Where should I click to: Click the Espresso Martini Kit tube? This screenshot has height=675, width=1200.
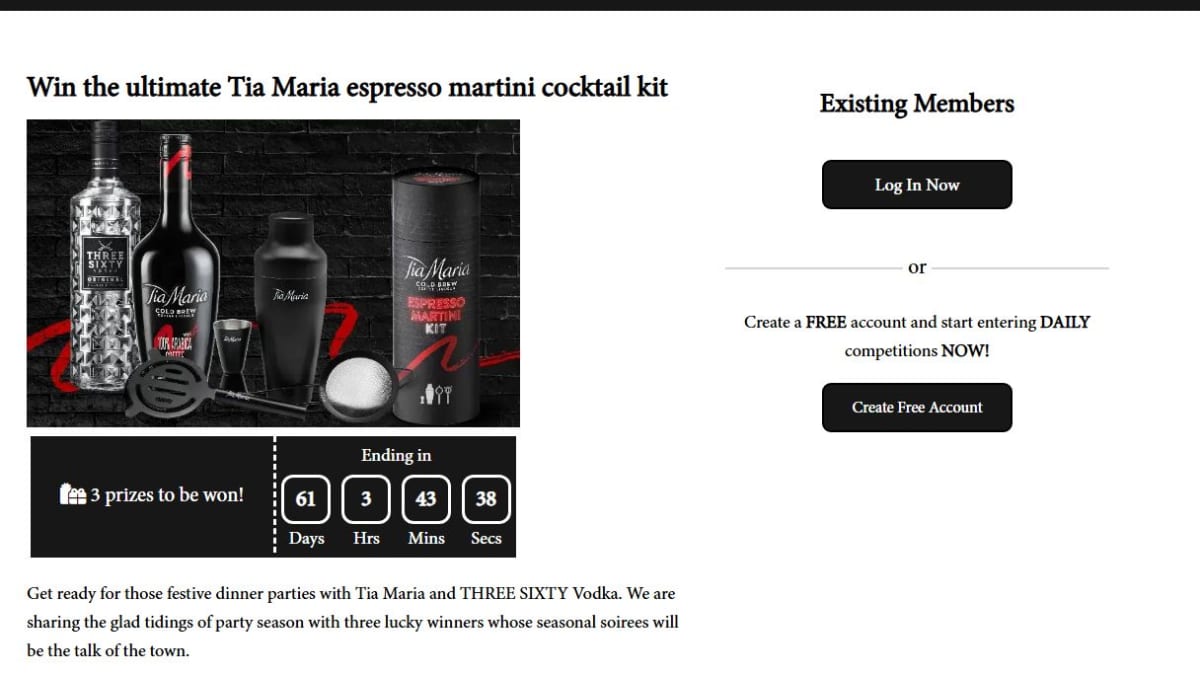click(x=435, y=290)
